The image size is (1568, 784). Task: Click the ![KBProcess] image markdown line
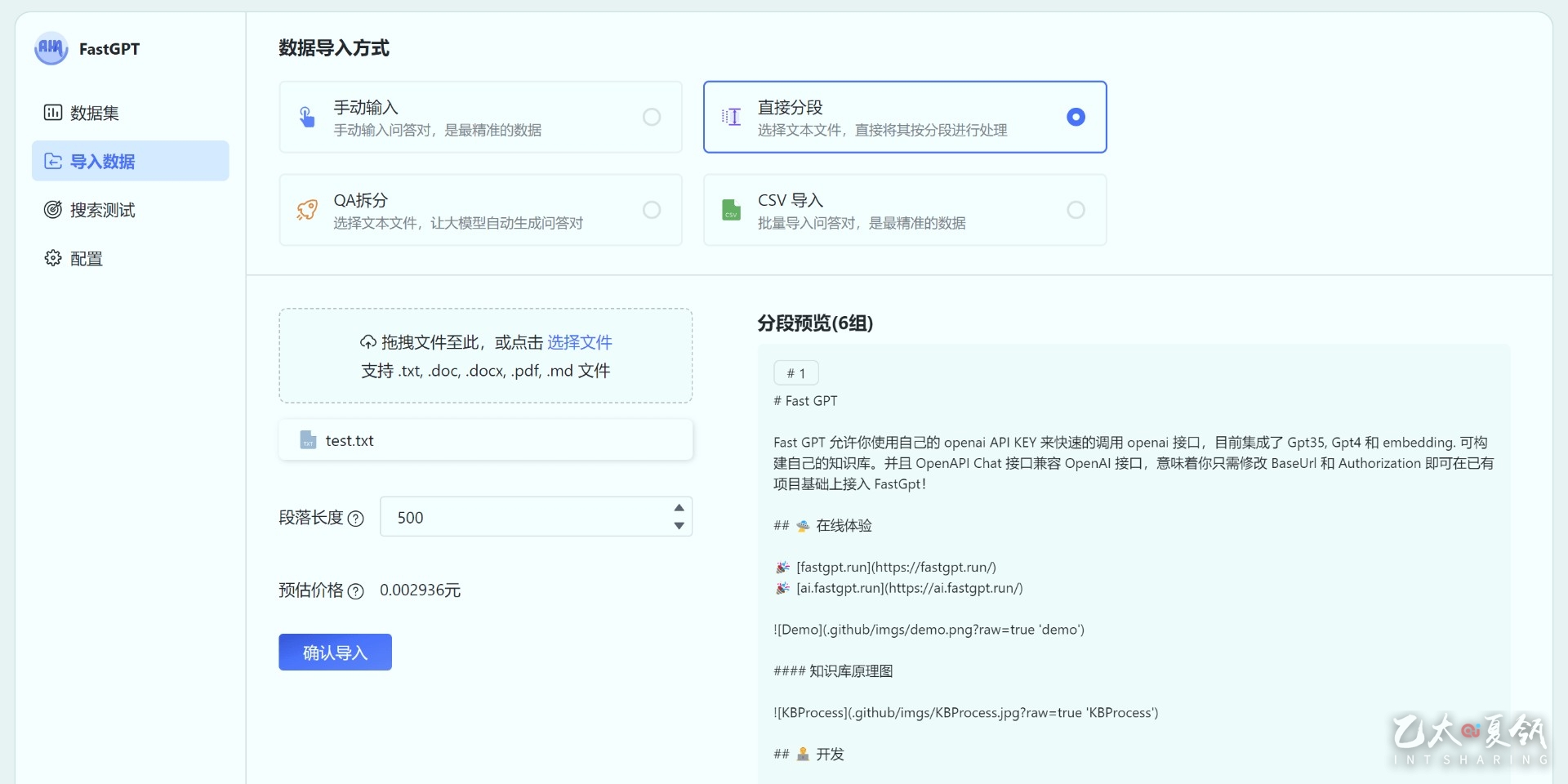(965, 713)
